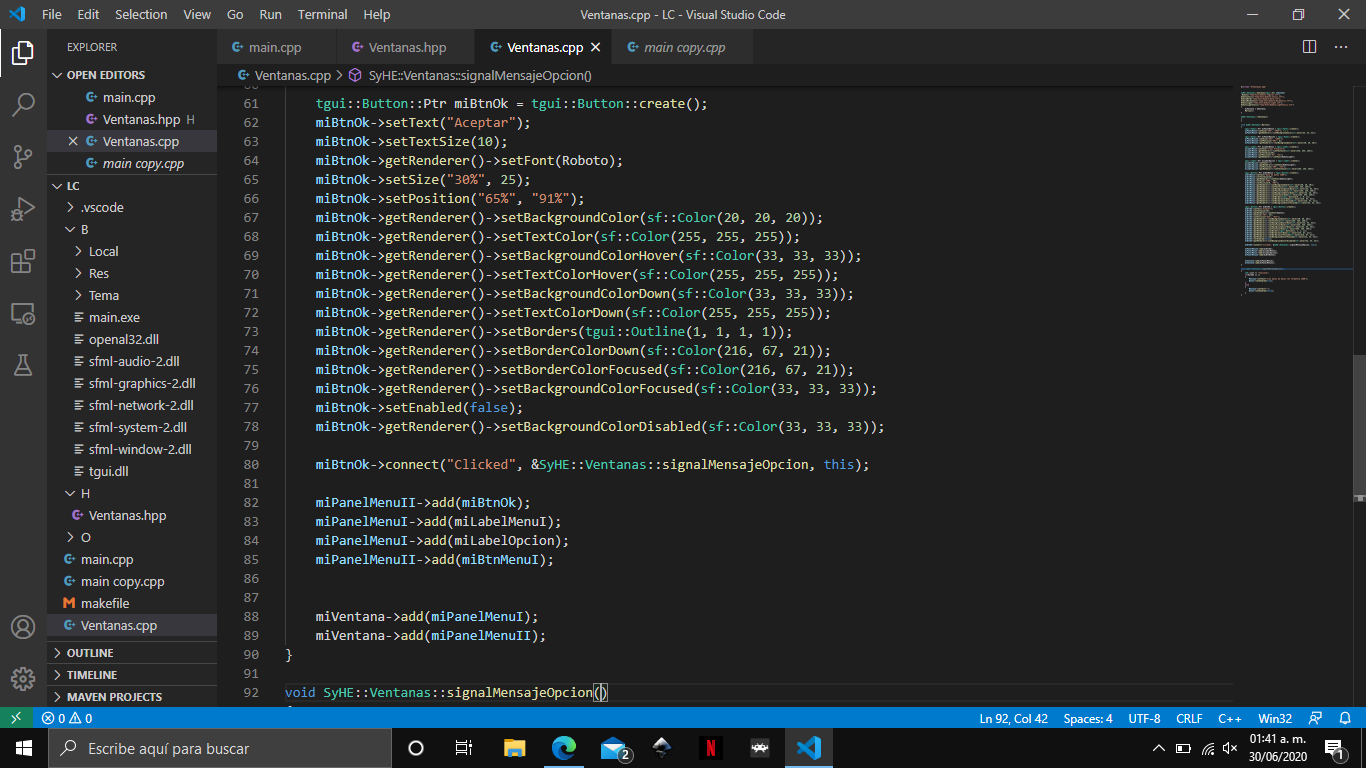Select the Source Control icon
The height and width of the screenshot is (768, 1366).
[21, 155]
